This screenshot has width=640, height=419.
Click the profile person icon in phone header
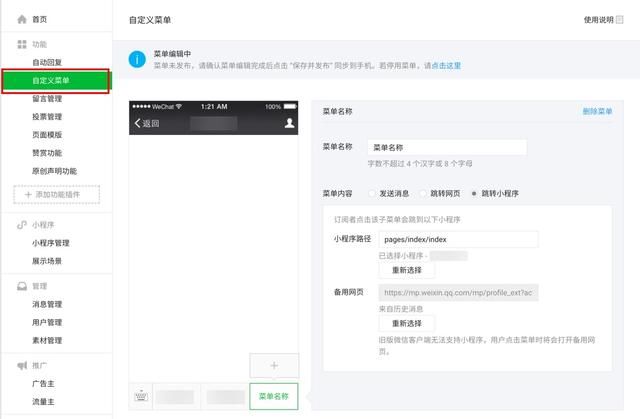tap(289, 123)
